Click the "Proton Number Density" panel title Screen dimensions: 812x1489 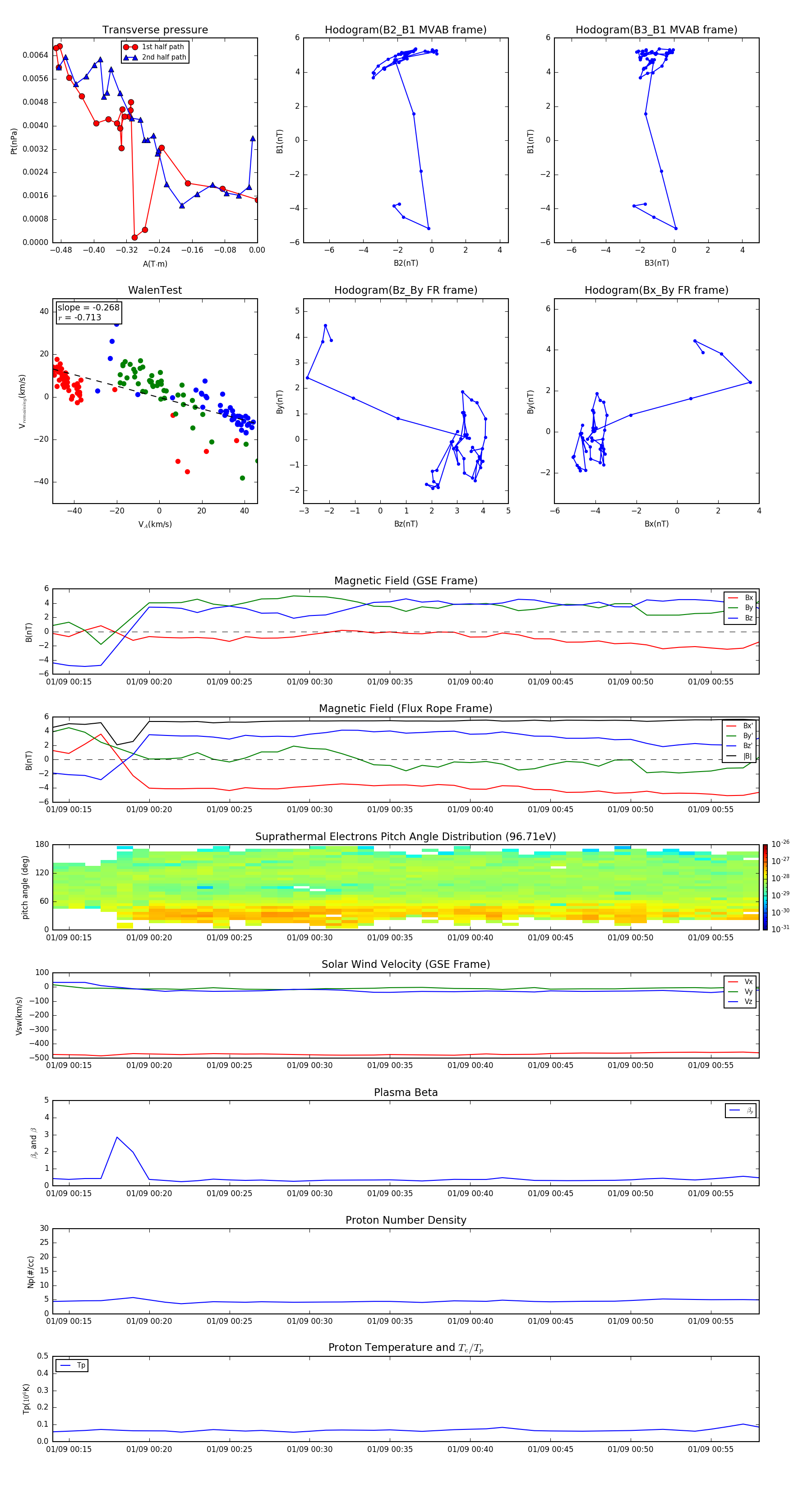click(406, 1220)
